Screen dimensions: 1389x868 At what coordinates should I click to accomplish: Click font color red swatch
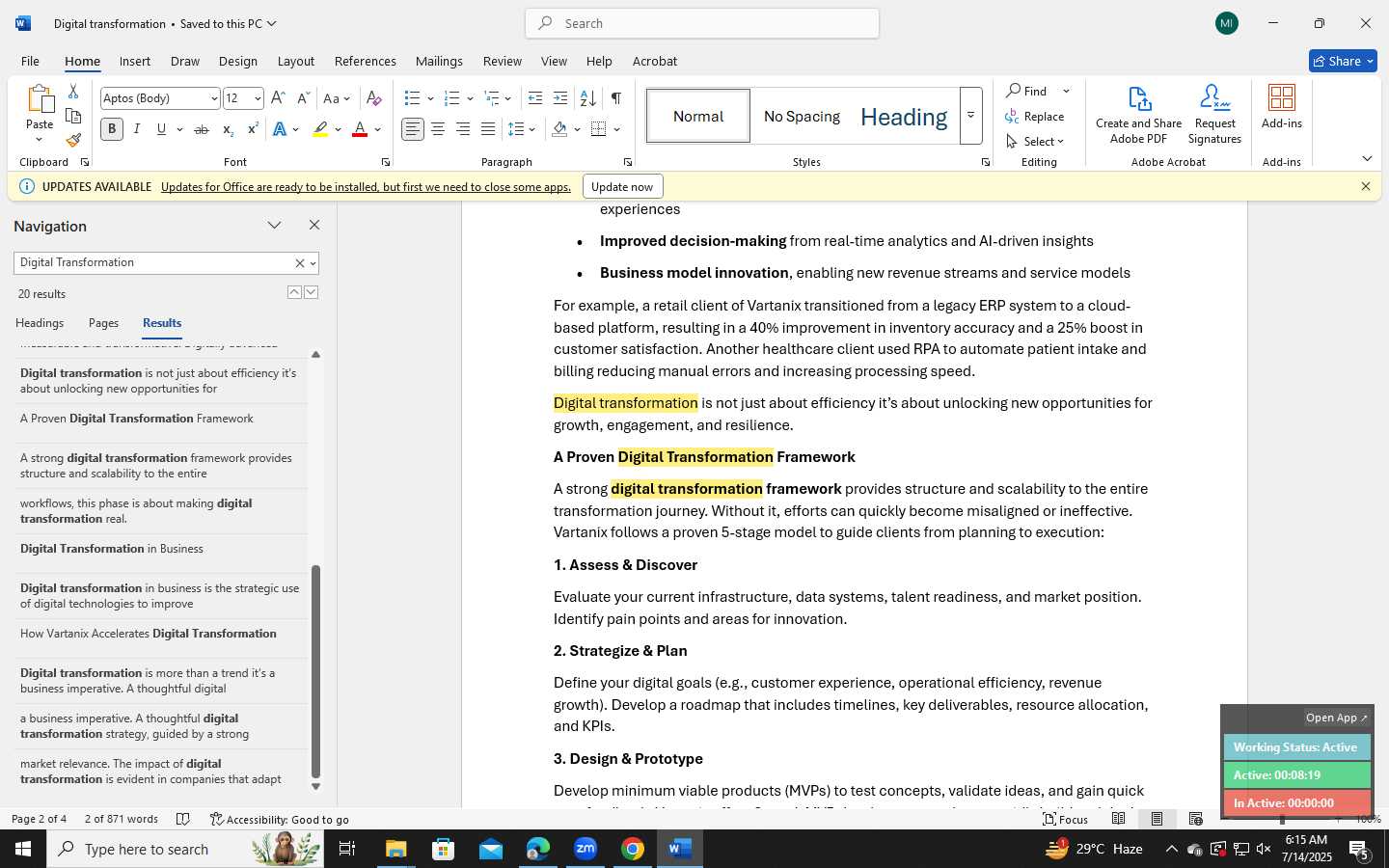pos(360,129)
